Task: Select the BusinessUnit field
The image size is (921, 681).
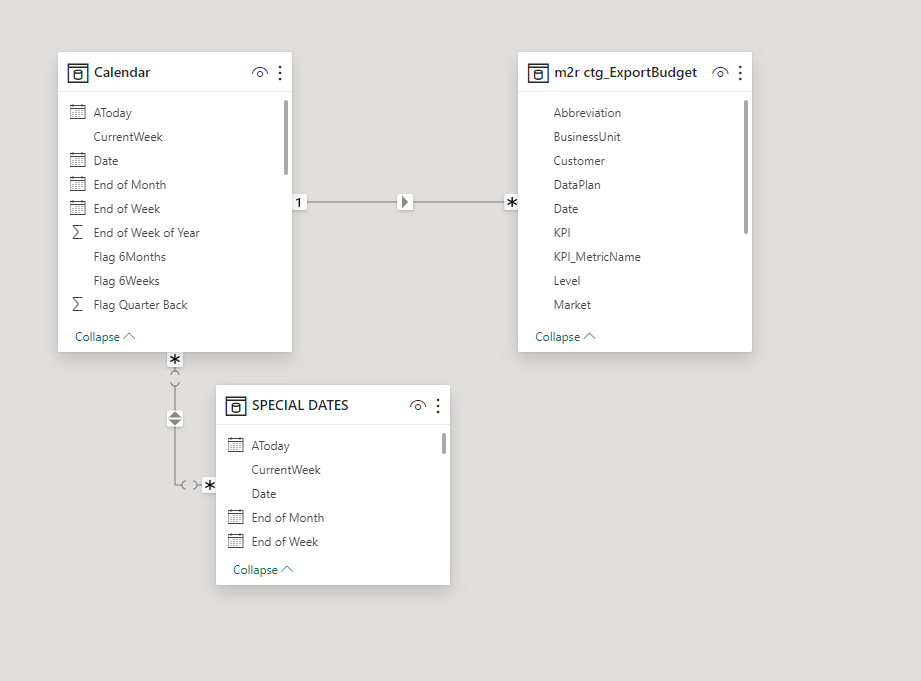Action: (587, 137)
